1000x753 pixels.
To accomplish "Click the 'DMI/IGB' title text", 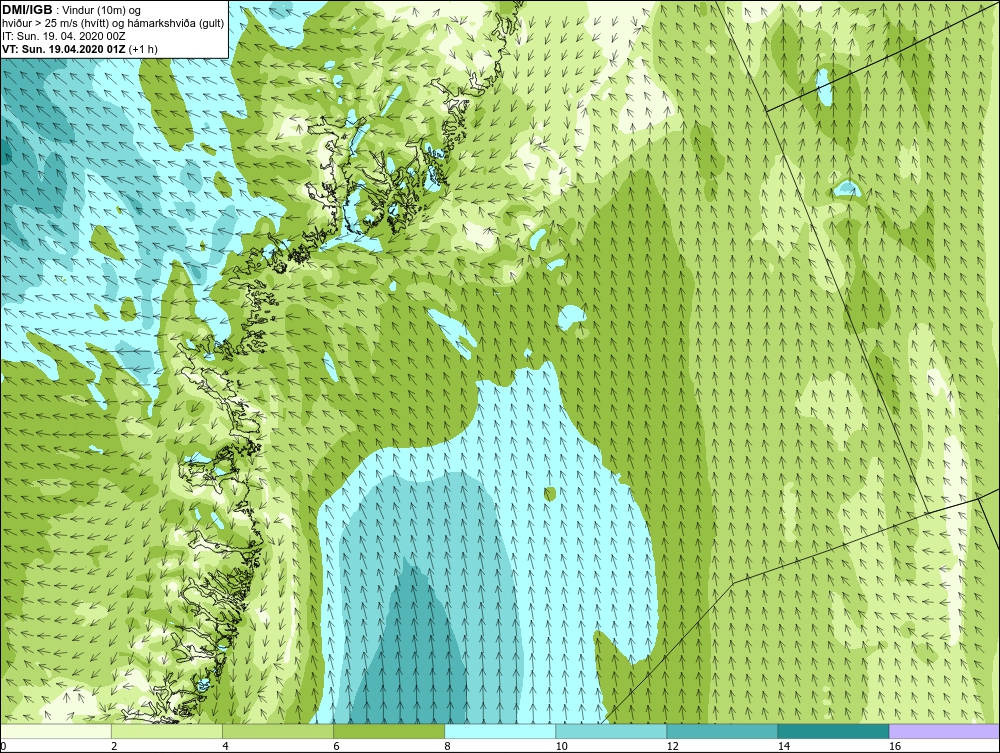I will coord(27,10).
